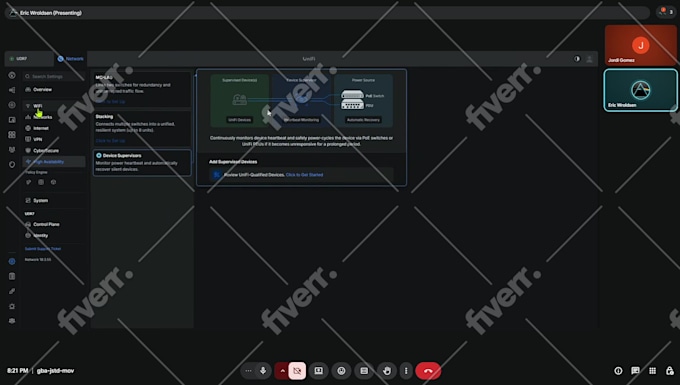Open system log icon in left rail
680x385 pixels.
point(12,276)
